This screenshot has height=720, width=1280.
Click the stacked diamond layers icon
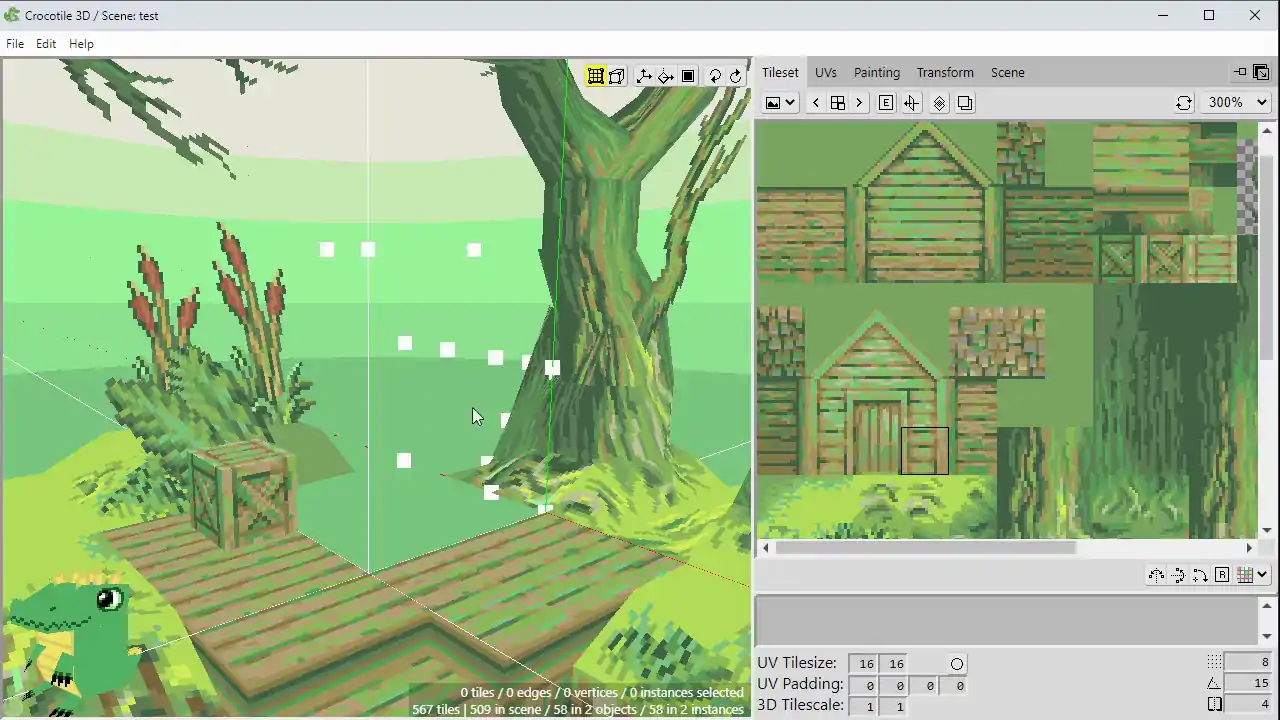[x=939, y=103]
